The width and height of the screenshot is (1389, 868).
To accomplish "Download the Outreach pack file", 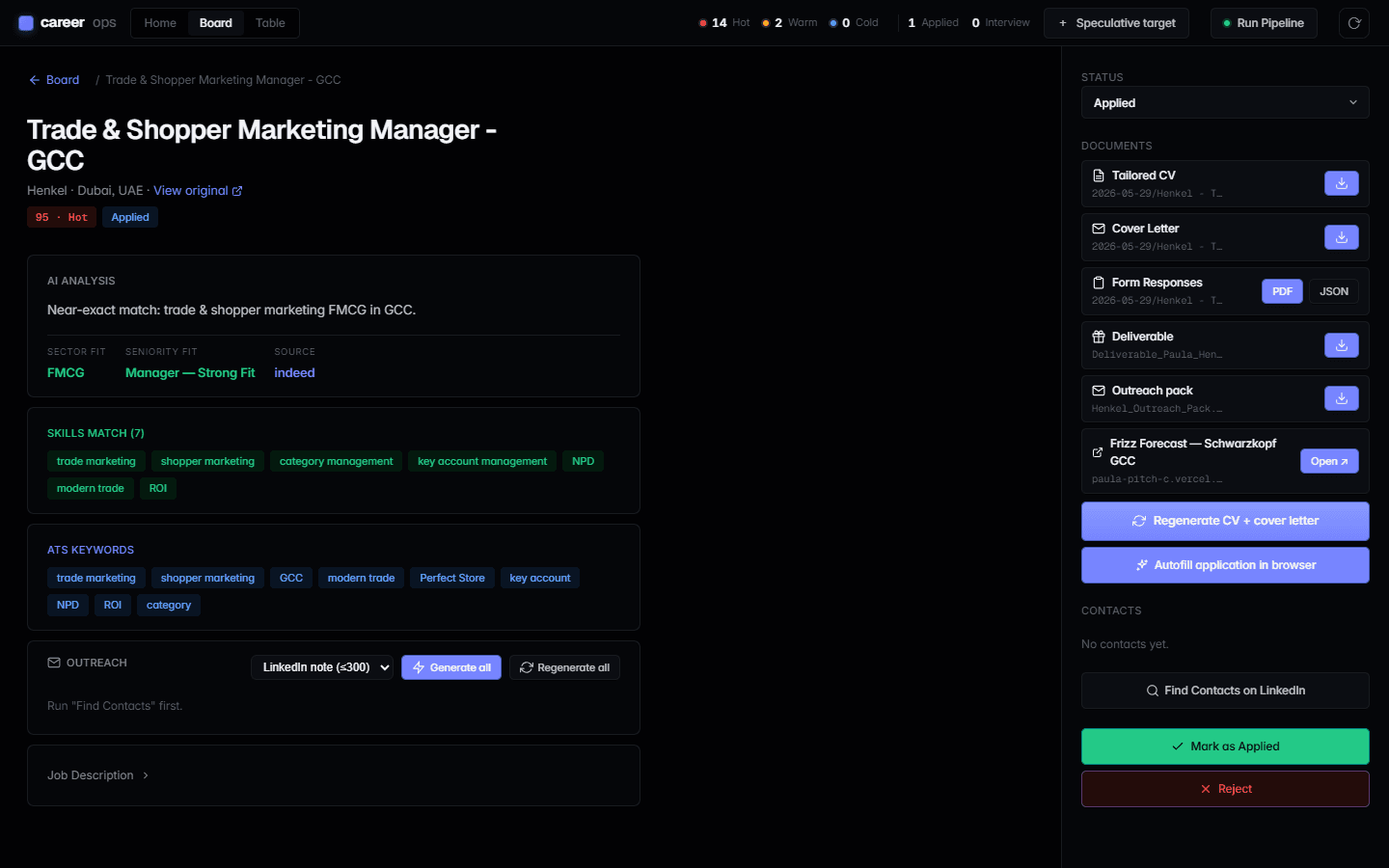I will point(1341,398).
